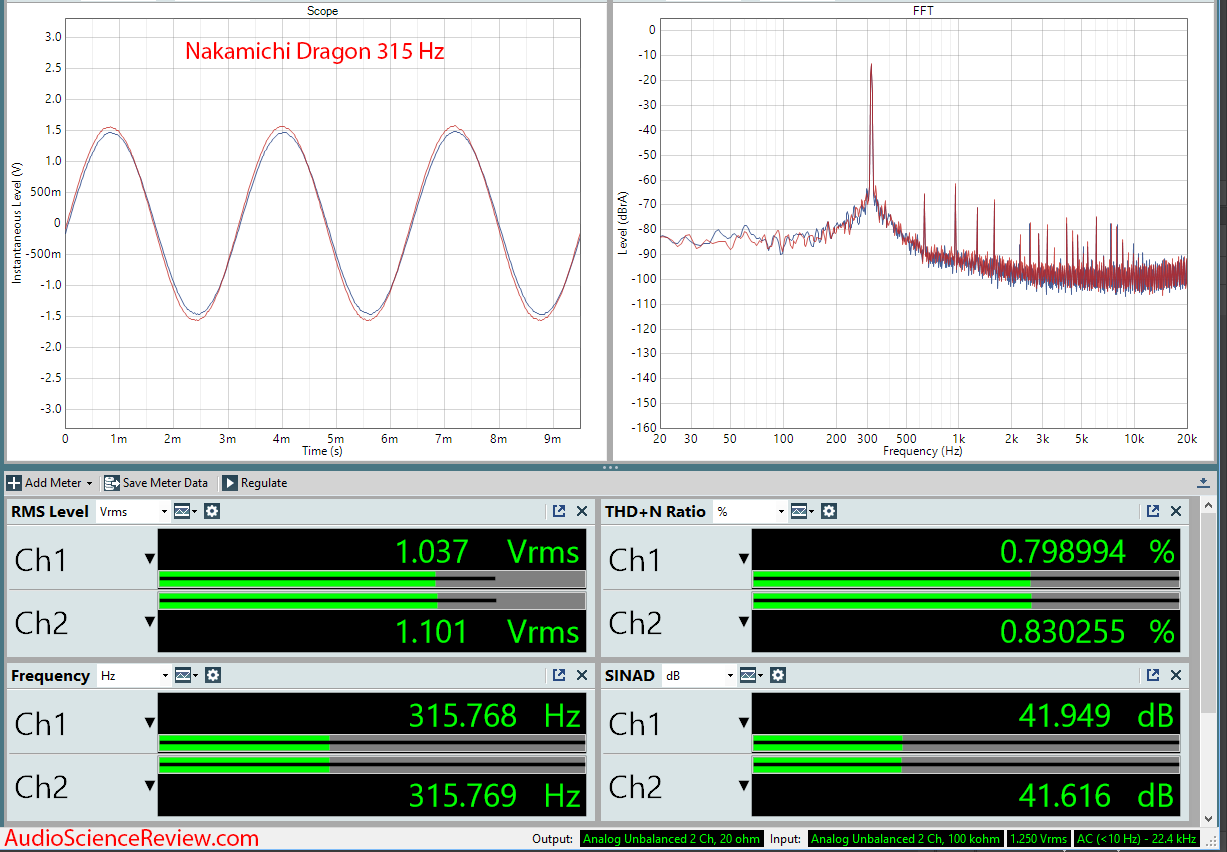
Task: Click the SINAD meter title
Action: tap(630, 675)
